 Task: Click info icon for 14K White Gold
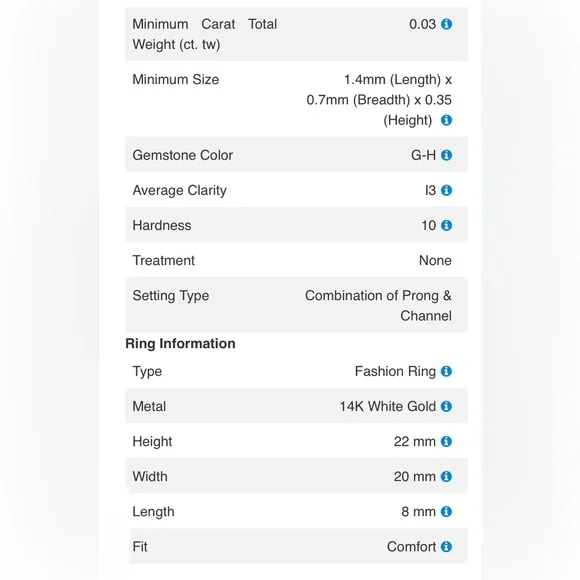pos(446,406)
